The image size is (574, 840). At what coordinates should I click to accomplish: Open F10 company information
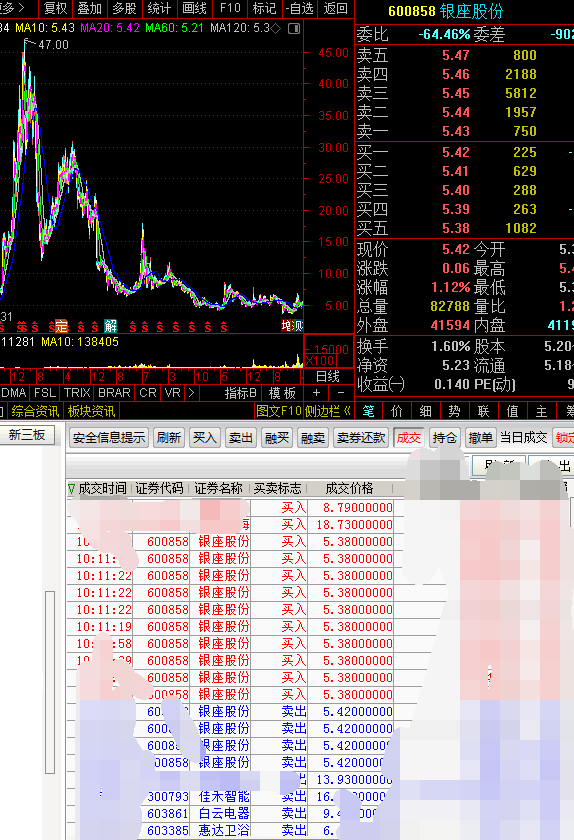tap(230, 9)
